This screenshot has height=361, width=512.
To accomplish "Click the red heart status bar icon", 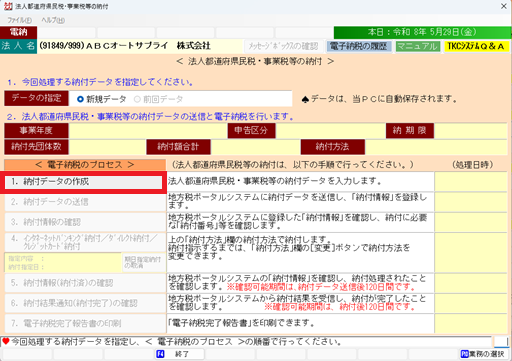I will point(6,341).
